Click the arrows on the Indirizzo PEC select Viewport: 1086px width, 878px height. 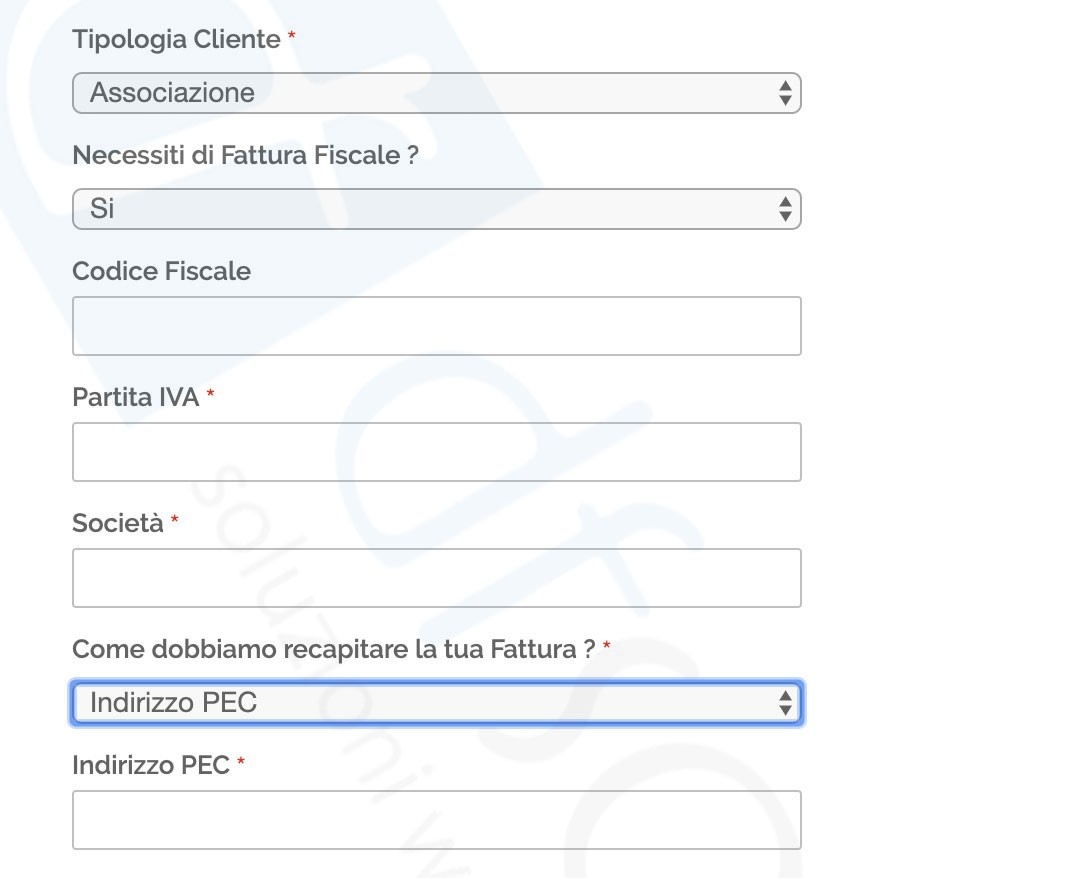[x=785, y=703]
